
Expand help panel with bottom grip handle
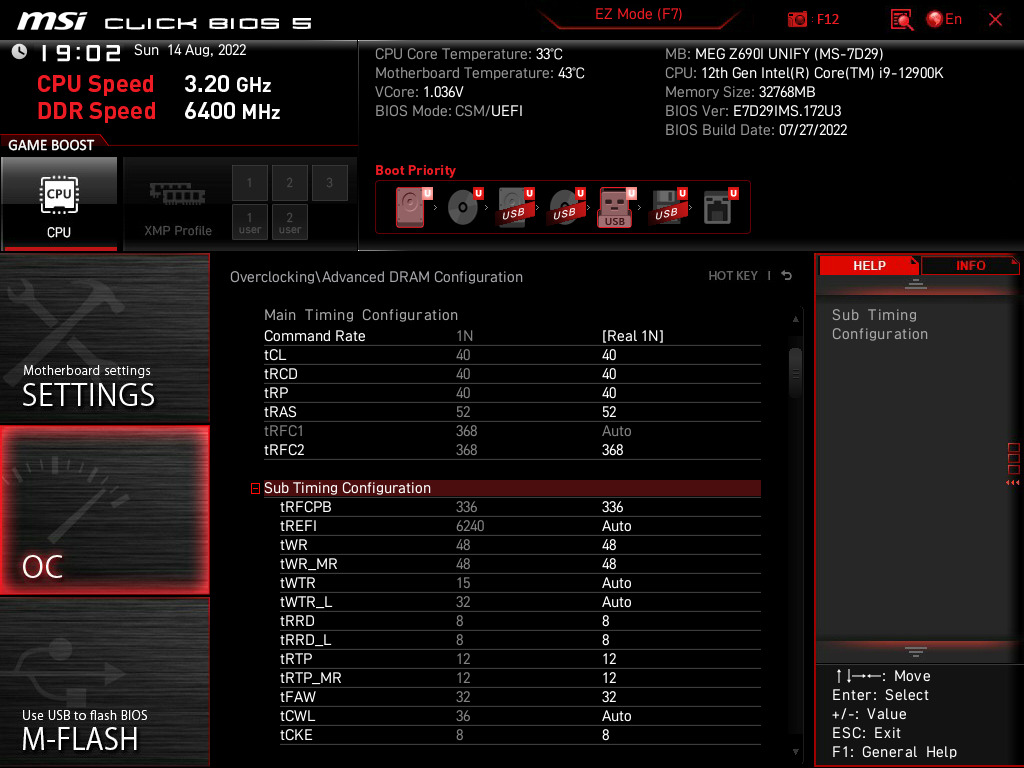click(x=916, y=652)
